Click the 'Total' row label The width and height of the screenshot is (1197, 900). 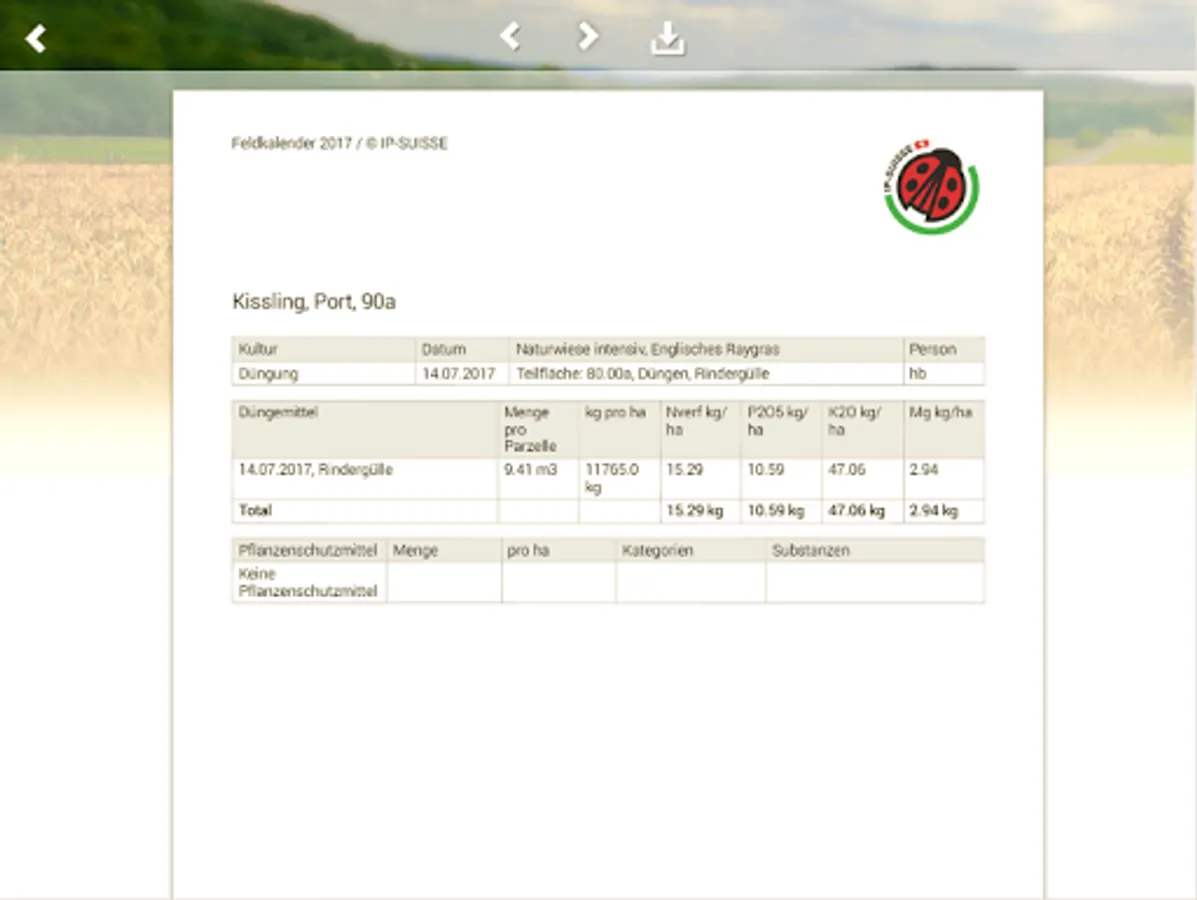pos(255,510)
